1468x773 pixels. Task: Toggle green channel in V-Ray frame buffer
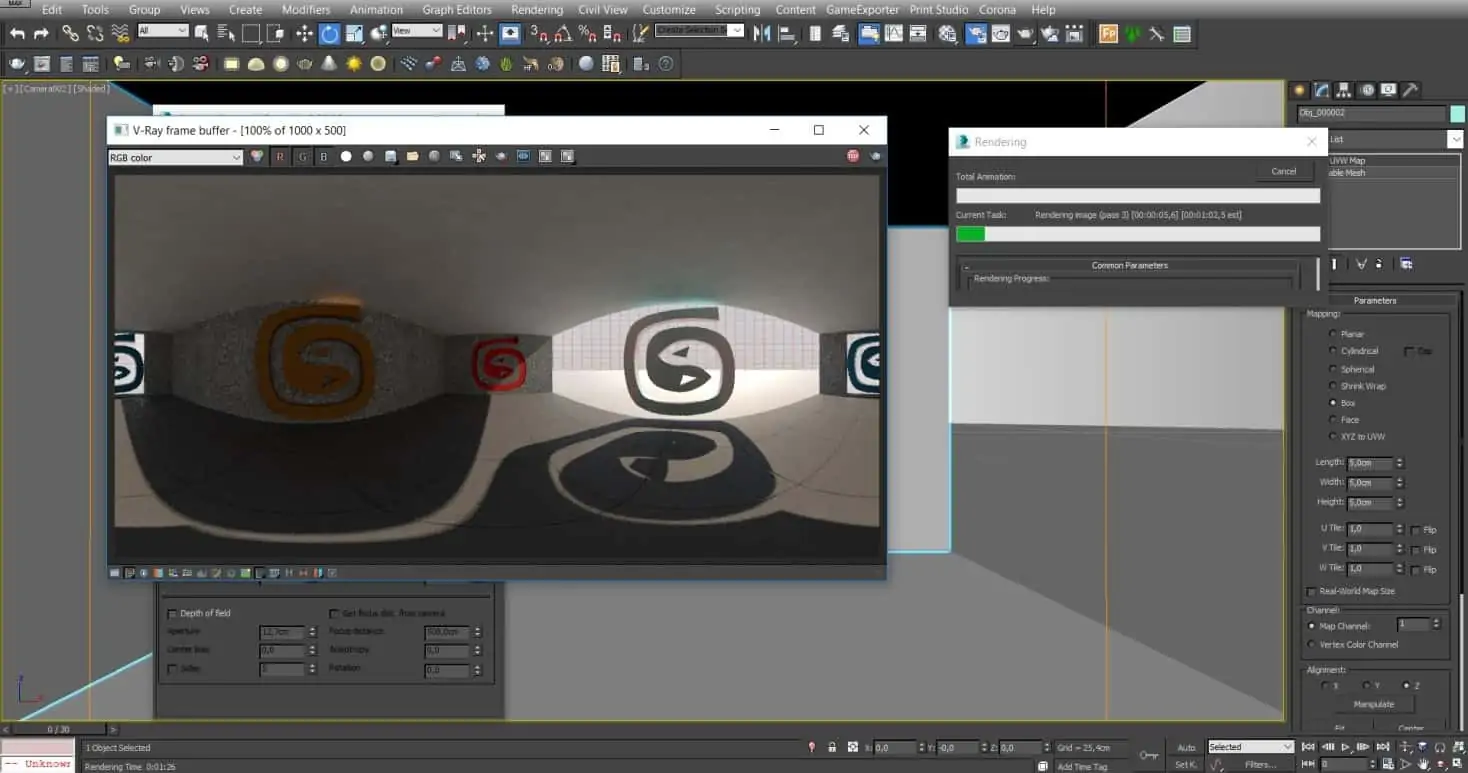coord(302,157)
